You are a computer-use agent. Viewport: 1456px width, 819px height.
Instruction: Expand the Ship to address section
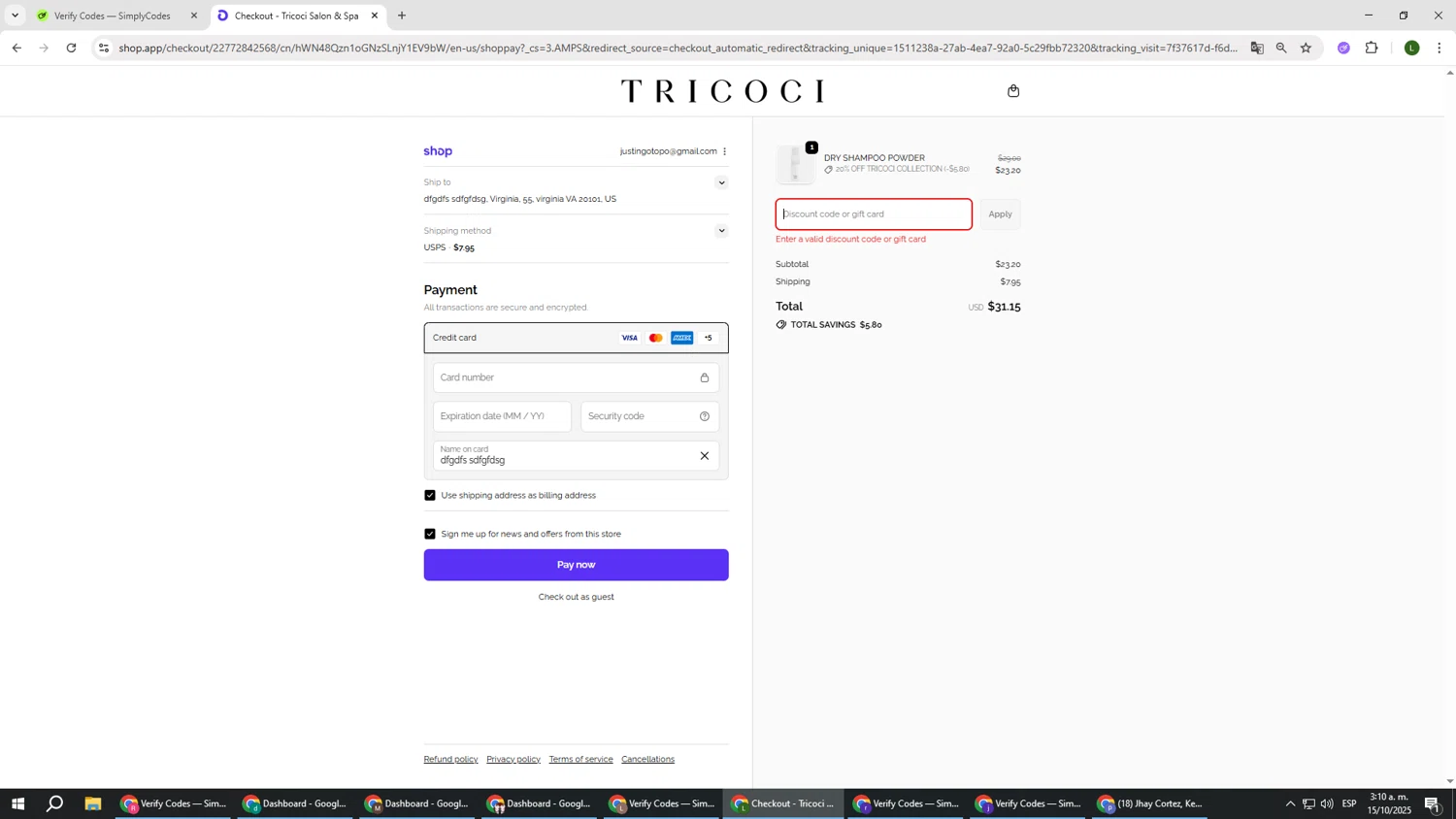coord(721,182)
